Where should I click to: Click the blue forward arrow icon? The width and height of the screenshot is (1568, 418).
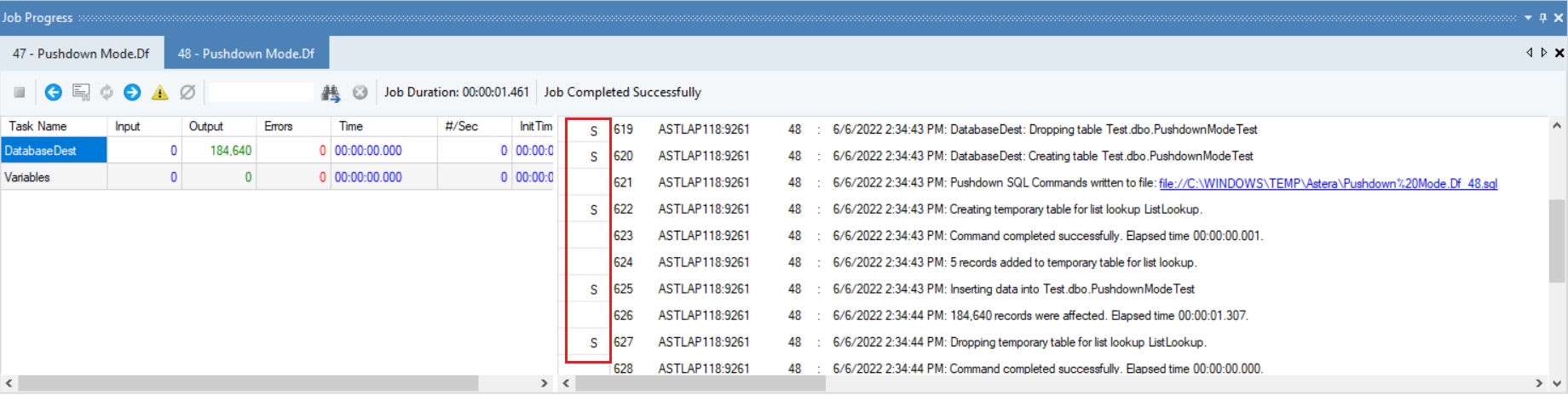(x=132, y=92)
